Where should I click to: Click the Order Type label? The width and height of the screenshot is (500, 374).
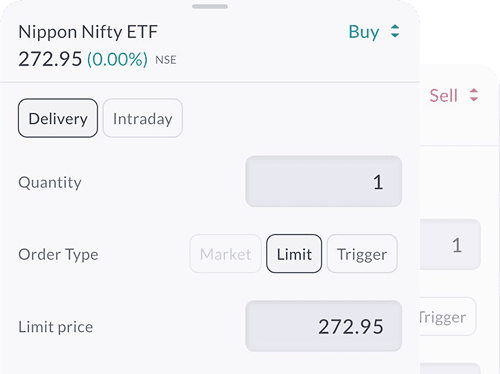click(x=58, y=254)
